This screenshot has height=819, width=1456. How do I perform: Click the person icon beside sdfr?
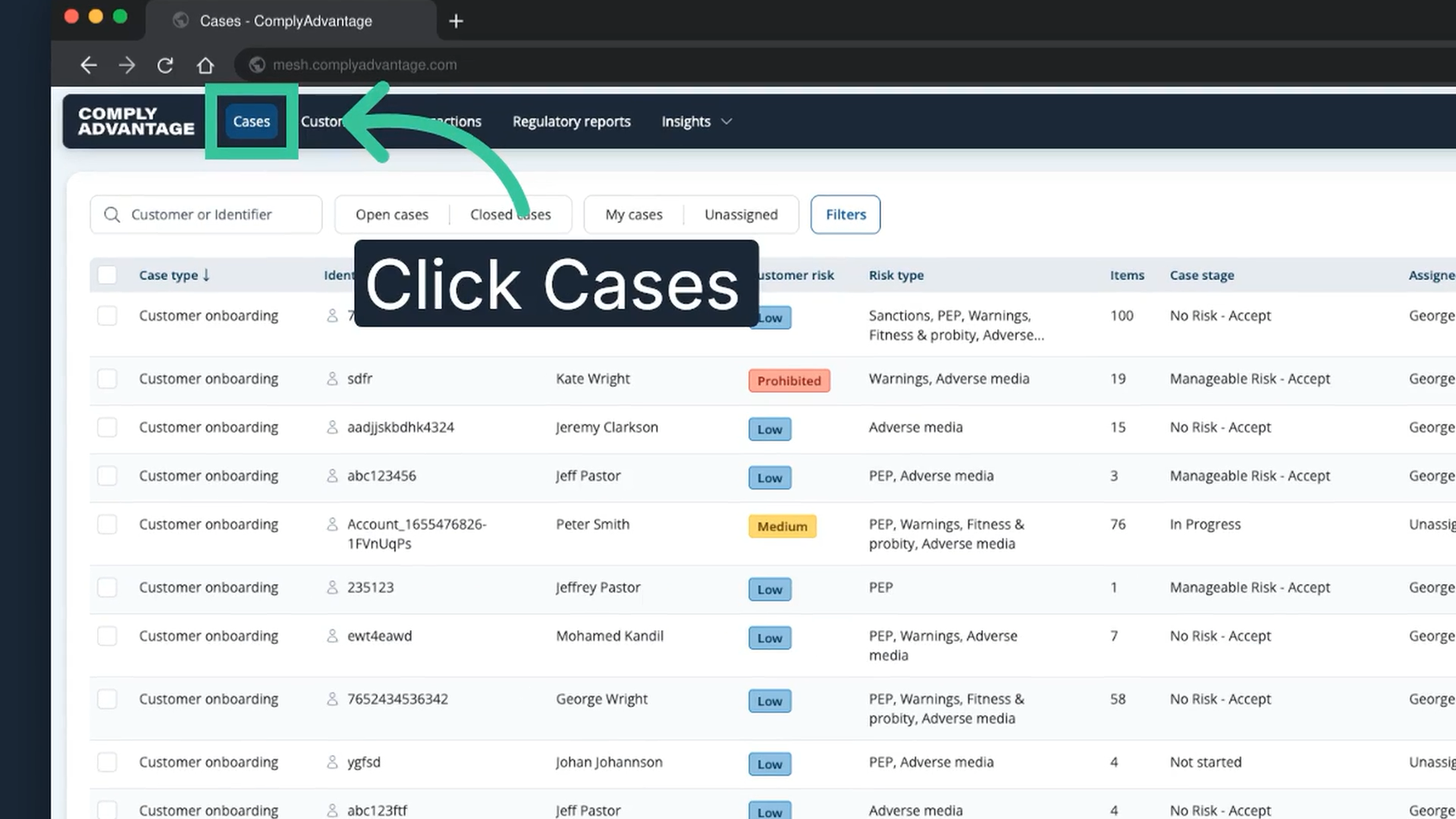point(332,378)
